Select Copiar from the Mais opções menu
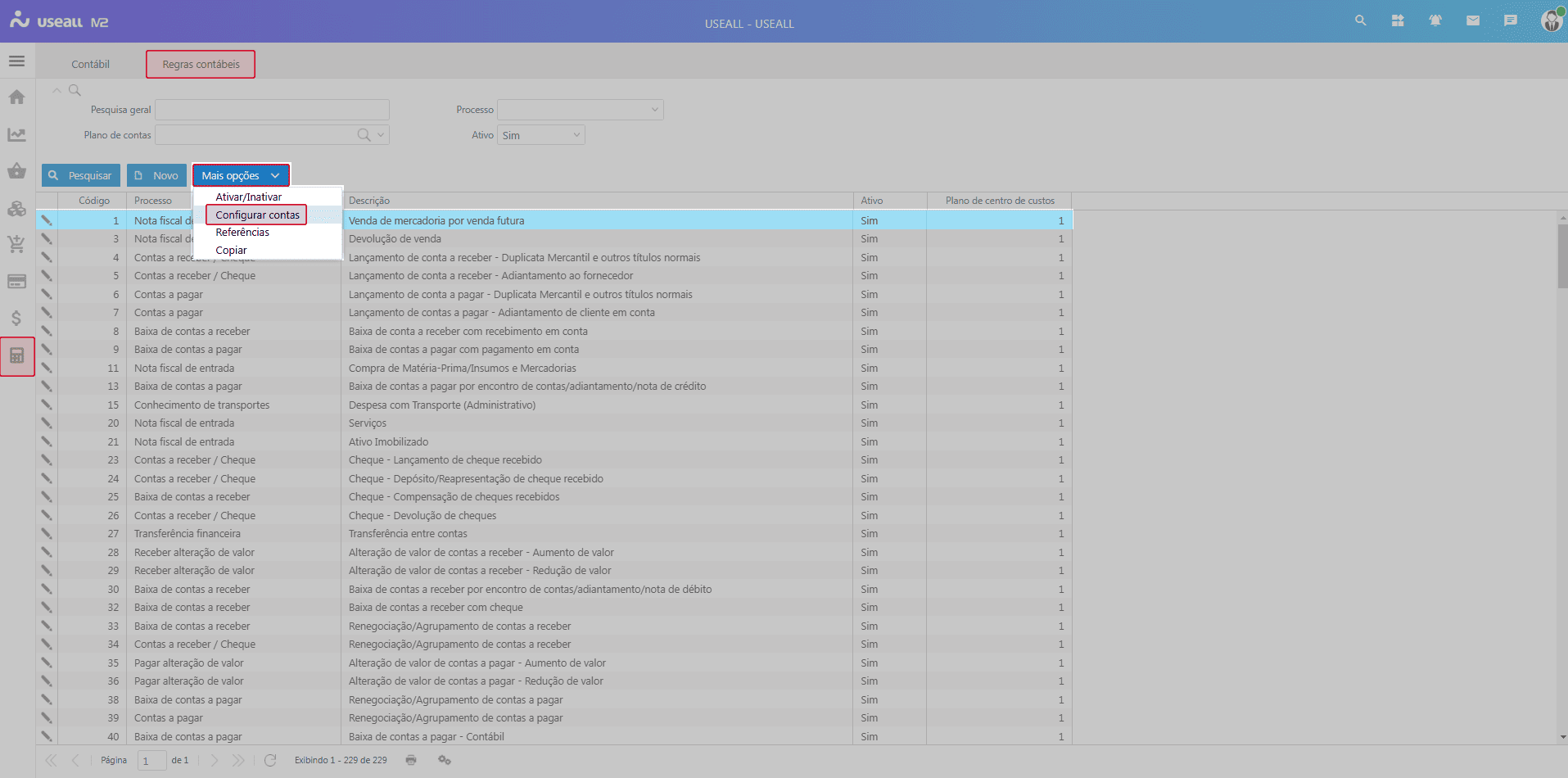This screenshot has width=1568, height=778. (232, 250)
